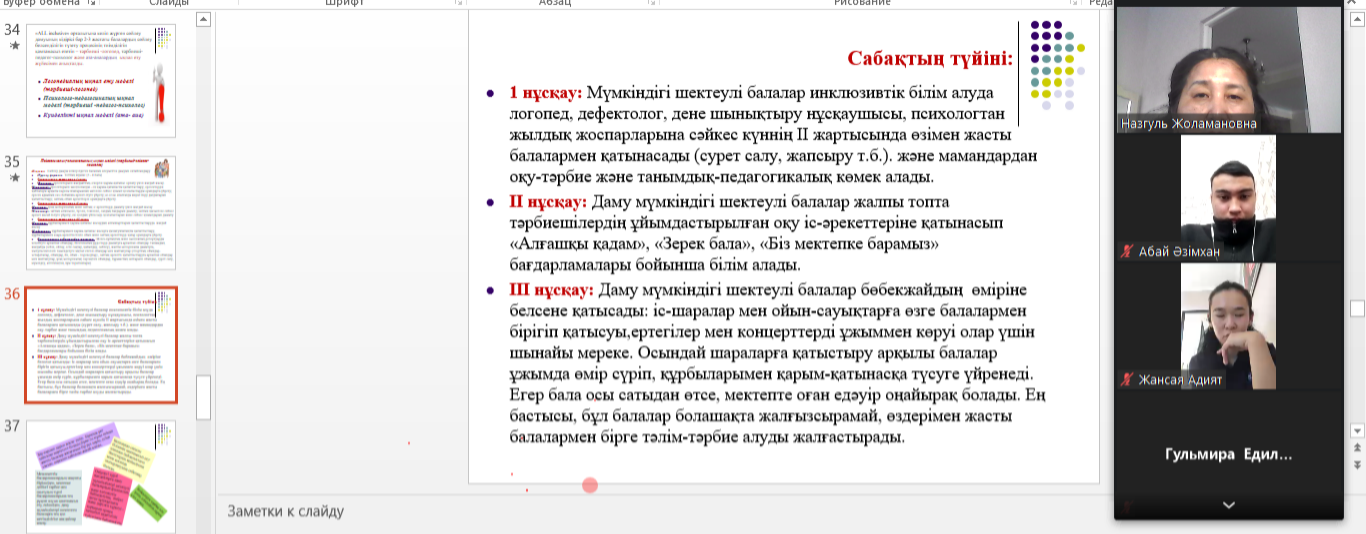
Task: Click the animation star under slide 34
Action: (x=13, y=46)
